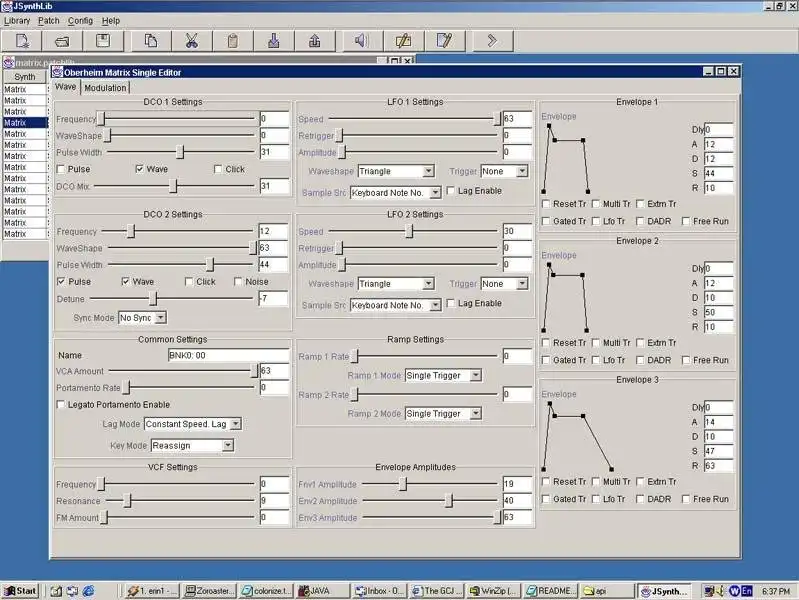Image resolution: width=799 pixels, height=600 pixels.
Task: Uncheck the DCO 2 Pulse checkbox
Action: [61, 281]
